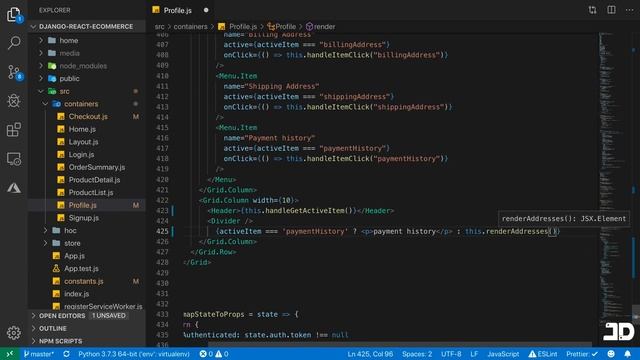Click the ESLint status item

(543, 354)
